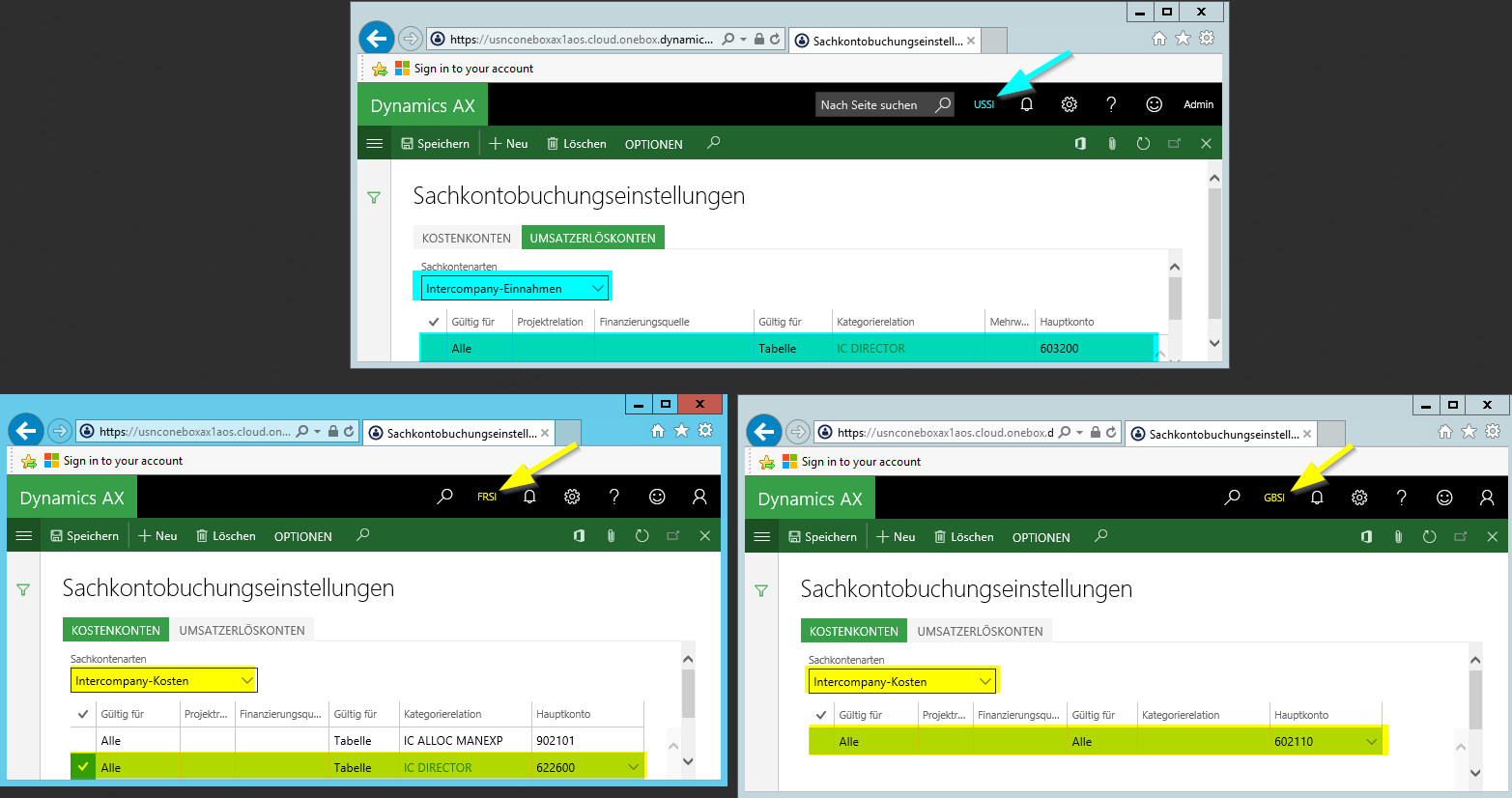Open notifications bell in the USSI window

pyautogui.click(x=1026, y=104)
